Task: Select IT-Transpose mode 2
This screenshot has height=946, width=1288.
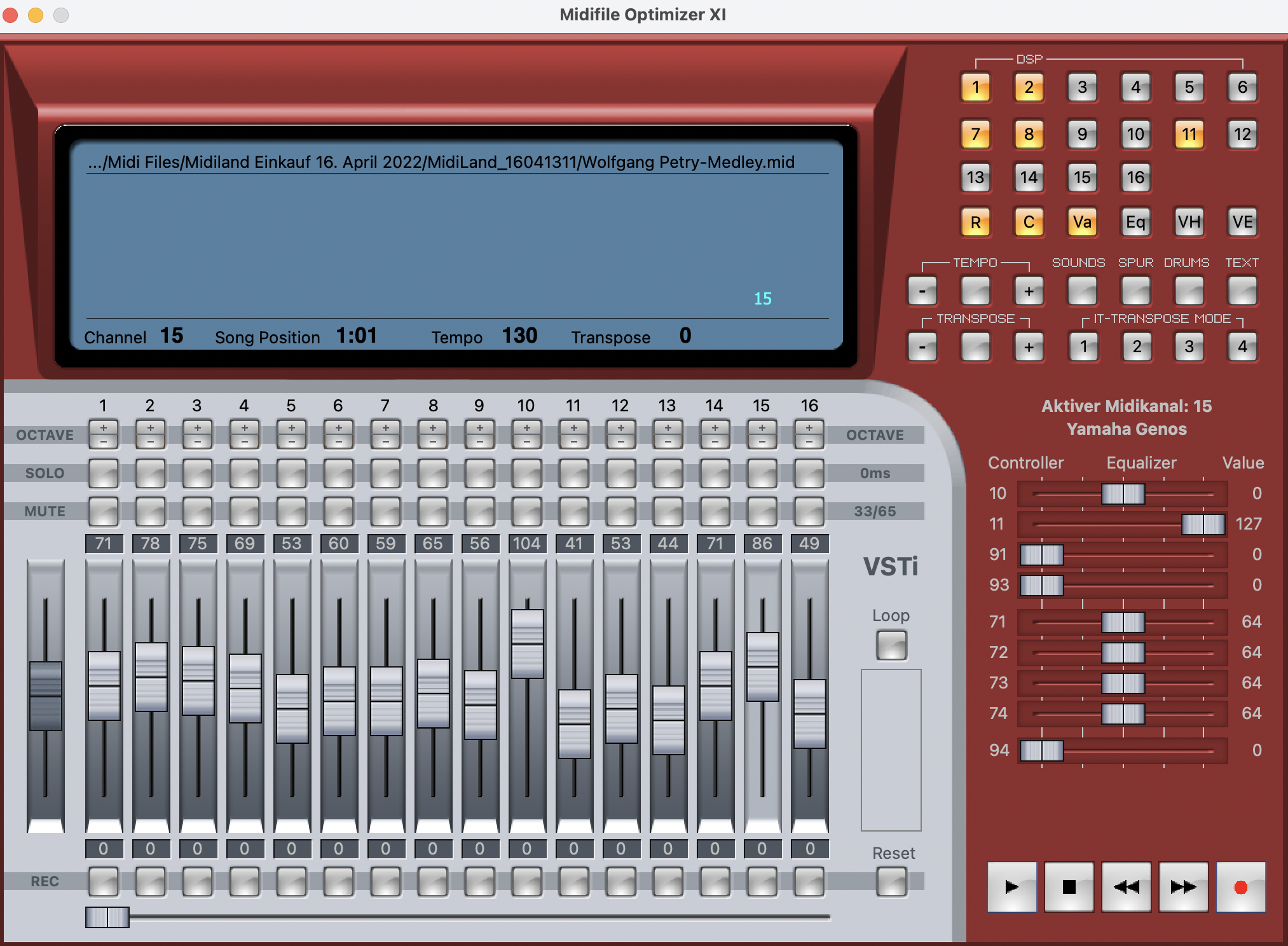Action: click(x=1137, y=348)
